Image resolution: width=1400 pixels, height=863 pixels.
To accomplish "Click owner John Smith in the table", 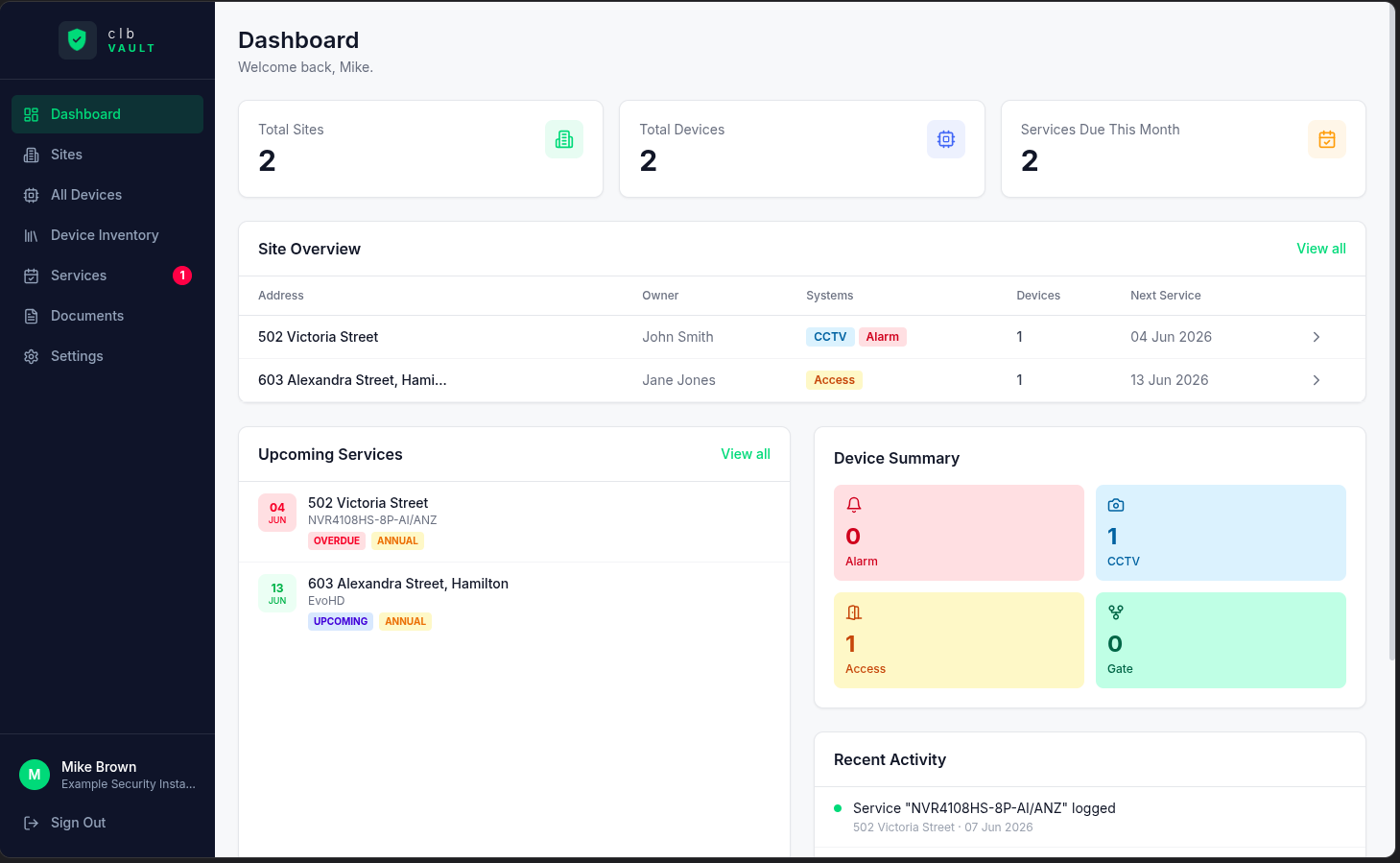I will [677, 337].
